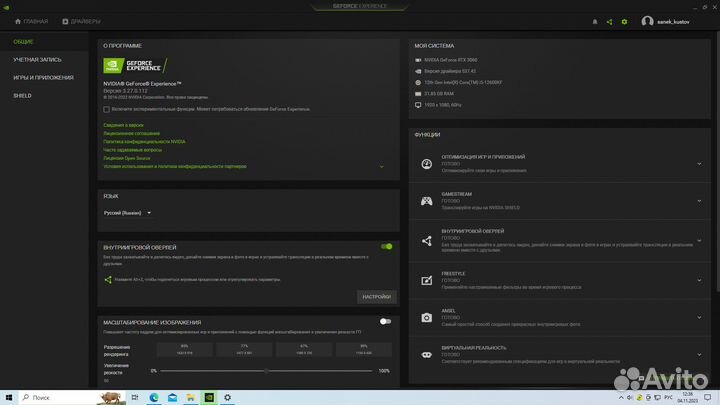Click the RAM icon in My System
The width and height of the screenshot is (720, 405).
418,94
